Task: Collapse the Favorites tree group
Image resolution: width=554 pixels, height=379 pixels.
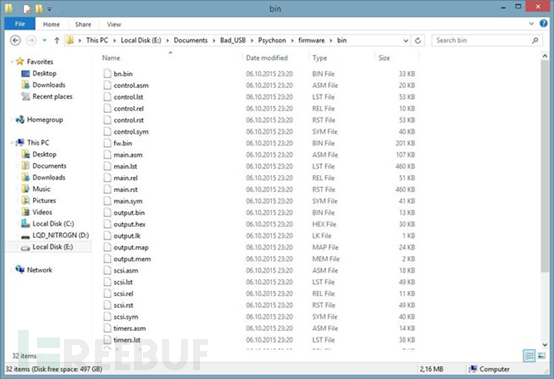Action: click(12, 62)
